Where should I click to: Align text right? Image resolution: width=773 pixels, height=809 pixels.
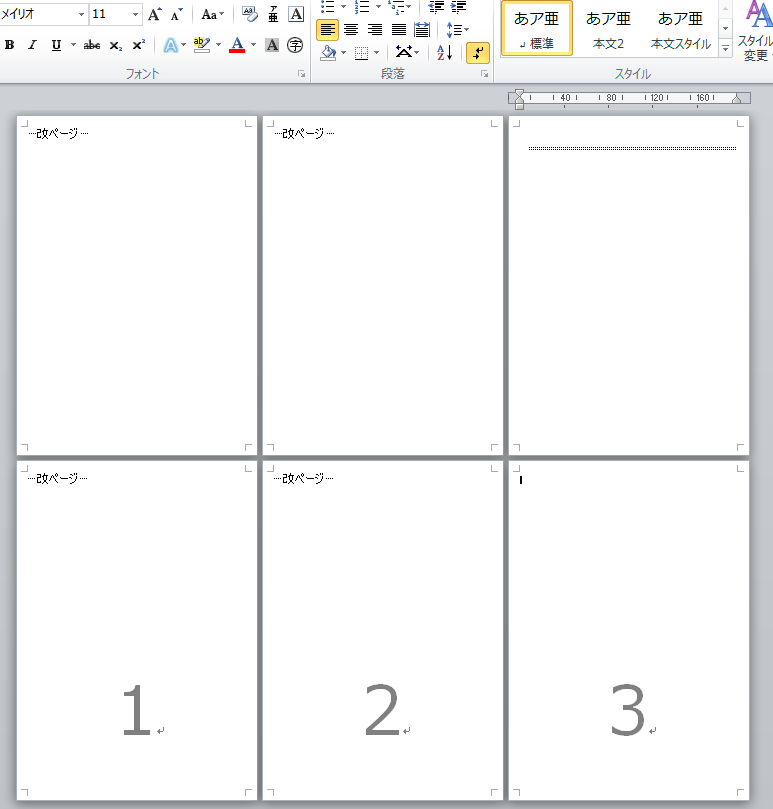(x=375, y=30)
